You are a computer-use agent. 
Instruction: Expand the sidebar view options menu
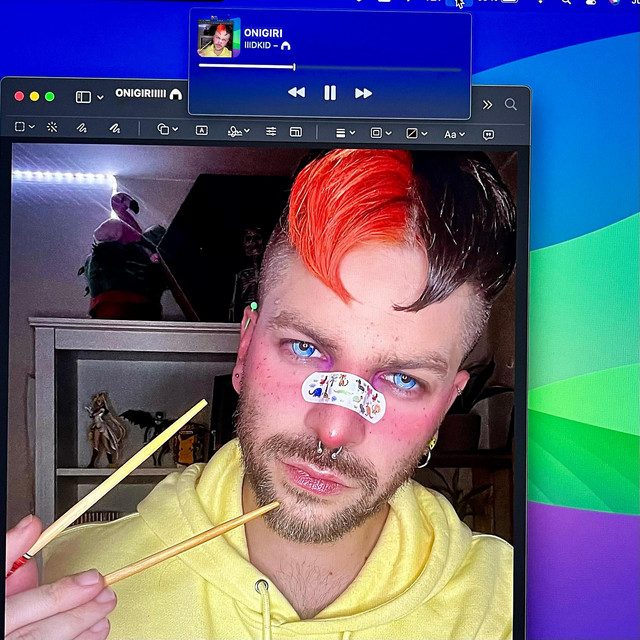(x=89, y=97)
